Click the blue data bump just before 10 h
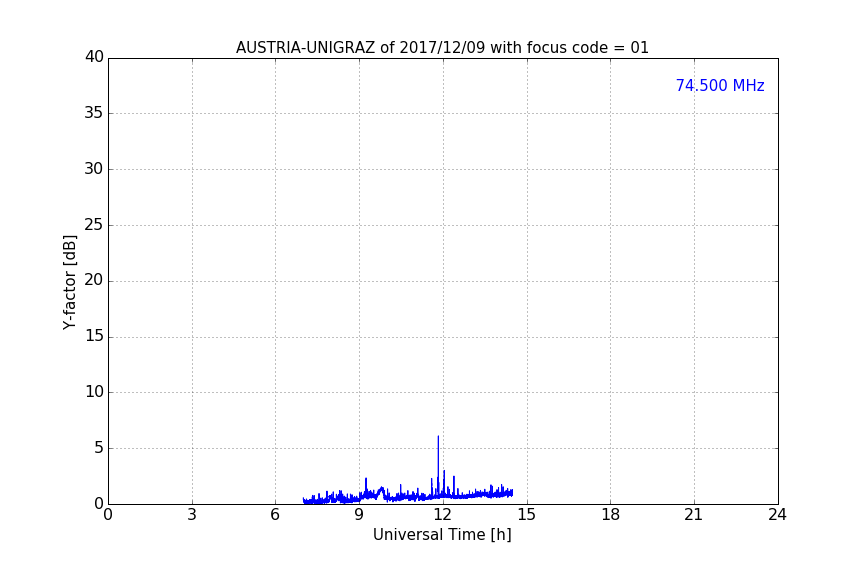 tap(380, 492)
